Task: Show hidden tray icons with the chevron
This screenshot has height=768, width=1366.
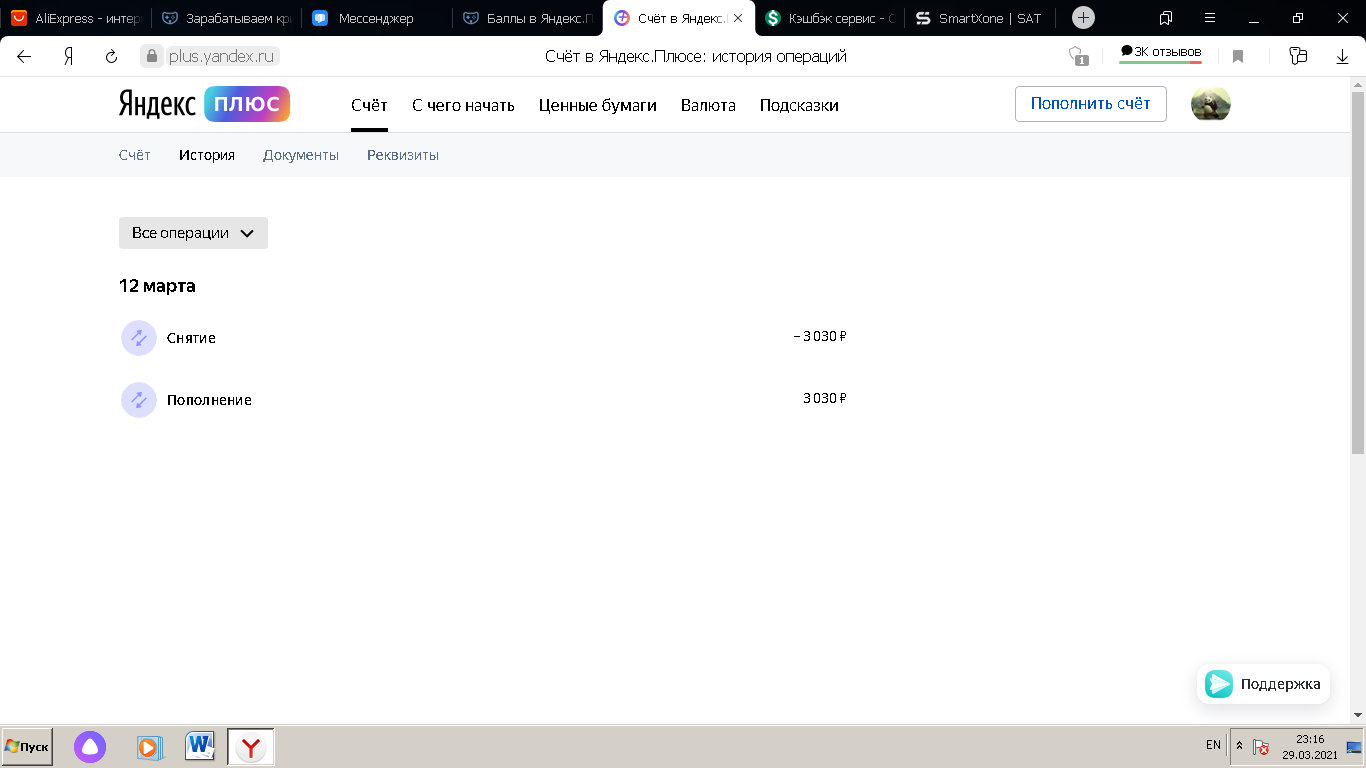Action: pyautogui.click(x=1240, y=746)
